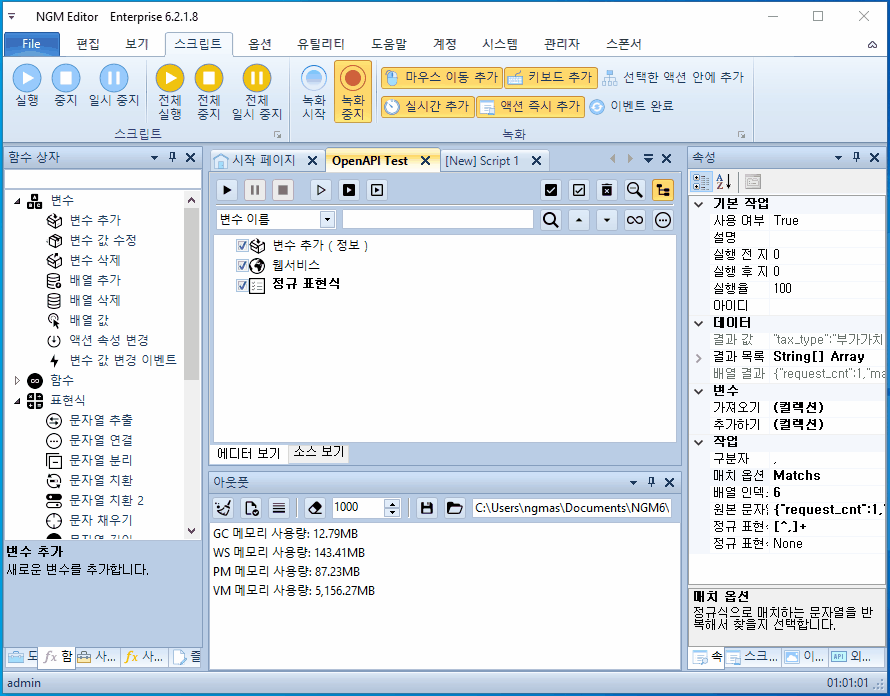The image size is (890, 696).
Task: Collapse the 데이터 property group
Action: click(699, 323)
